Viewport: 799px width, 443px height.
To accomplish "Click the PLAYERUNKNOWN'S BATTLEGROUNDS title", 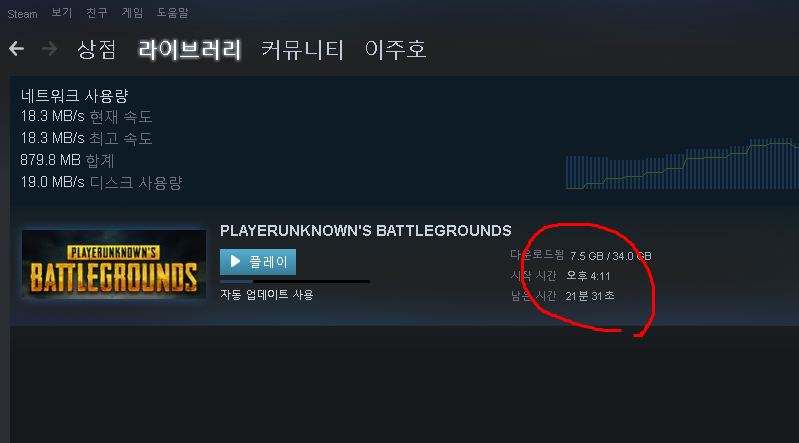I will pos(365,231).
